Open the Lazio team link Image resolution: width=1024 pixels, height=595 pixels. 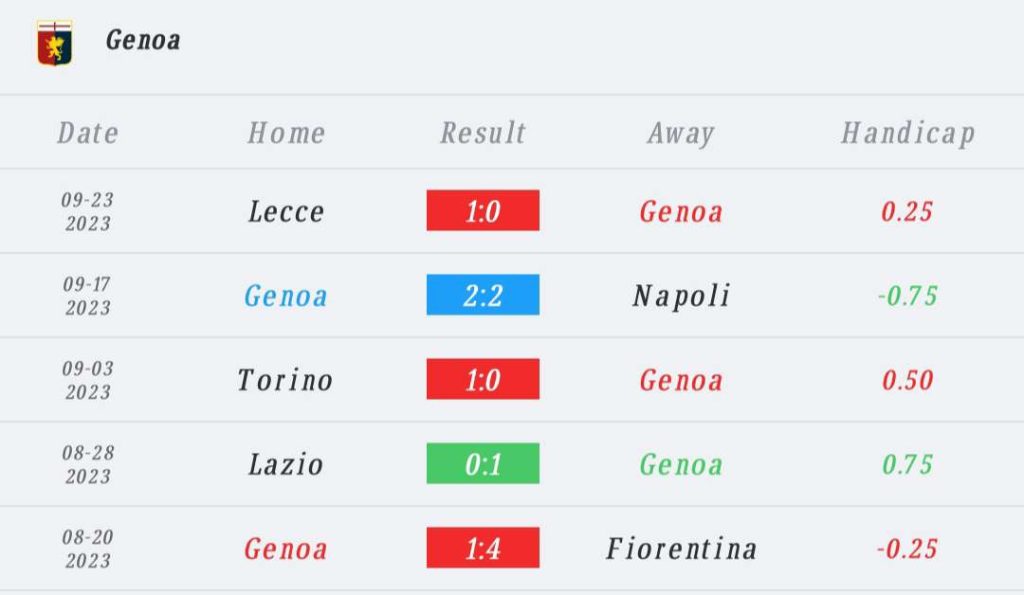tap(286, 465)
